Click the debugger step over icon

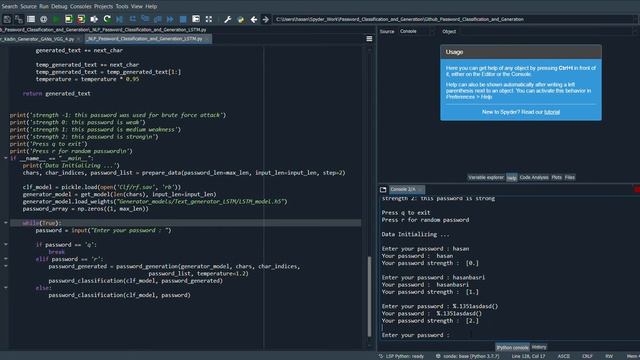coord(133,19)
